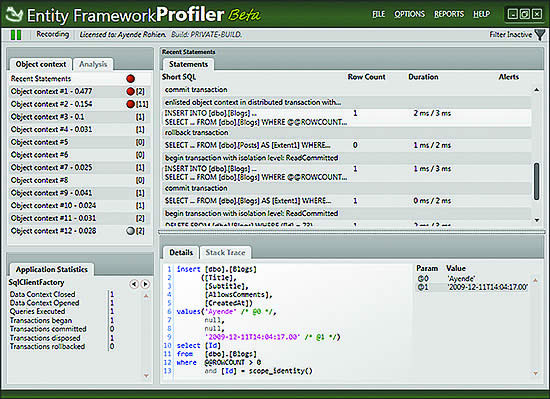The image size is (550, 399).
Task: Select Object context #7 - 0.025
Action: pos(80,167)
